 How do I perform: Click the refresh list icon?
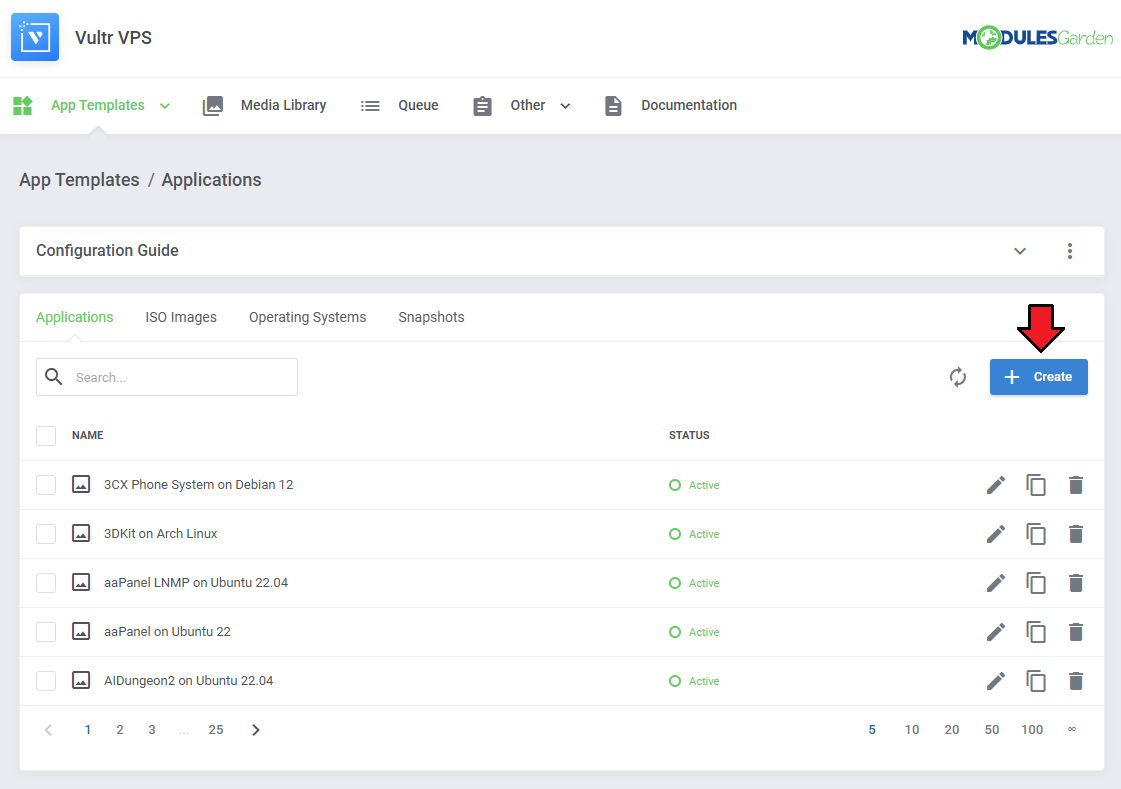(x=958, y=377)
